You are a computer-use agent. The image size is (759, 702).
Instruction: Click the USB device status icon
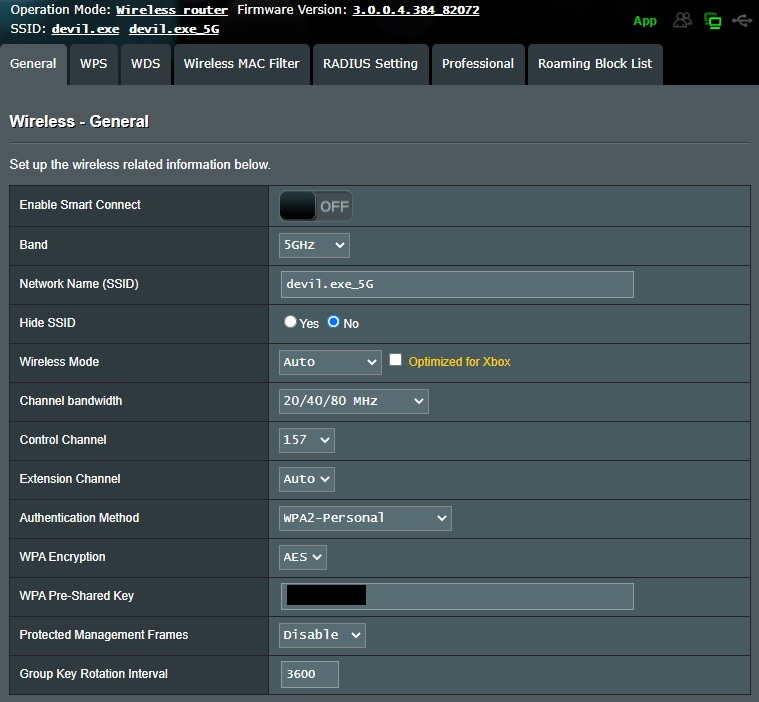pos(741,20)
